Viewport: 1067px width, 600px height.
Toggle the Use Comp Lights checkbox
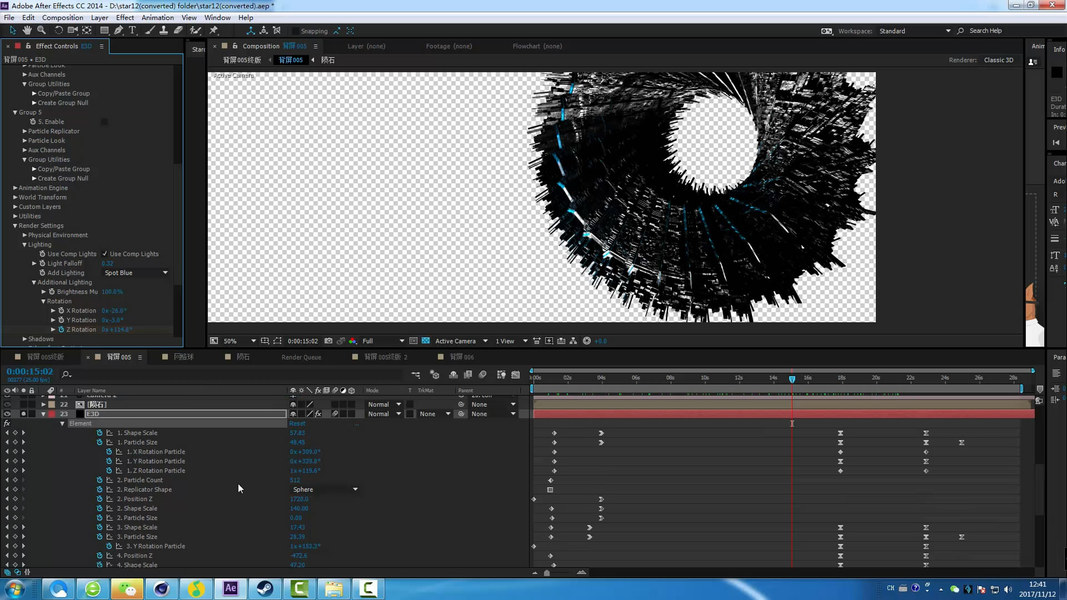(105, 254)
